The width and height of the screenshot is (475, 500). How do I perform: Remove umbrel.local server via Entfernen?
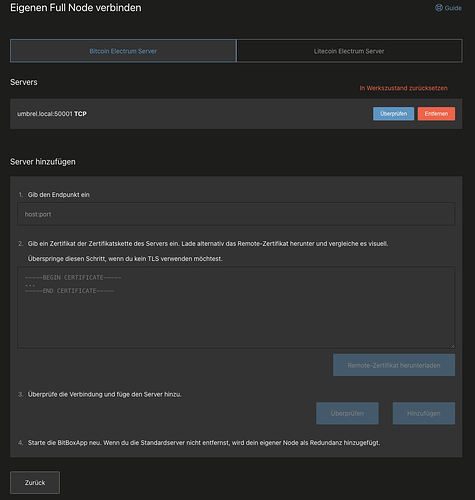[x=436, y=114]
